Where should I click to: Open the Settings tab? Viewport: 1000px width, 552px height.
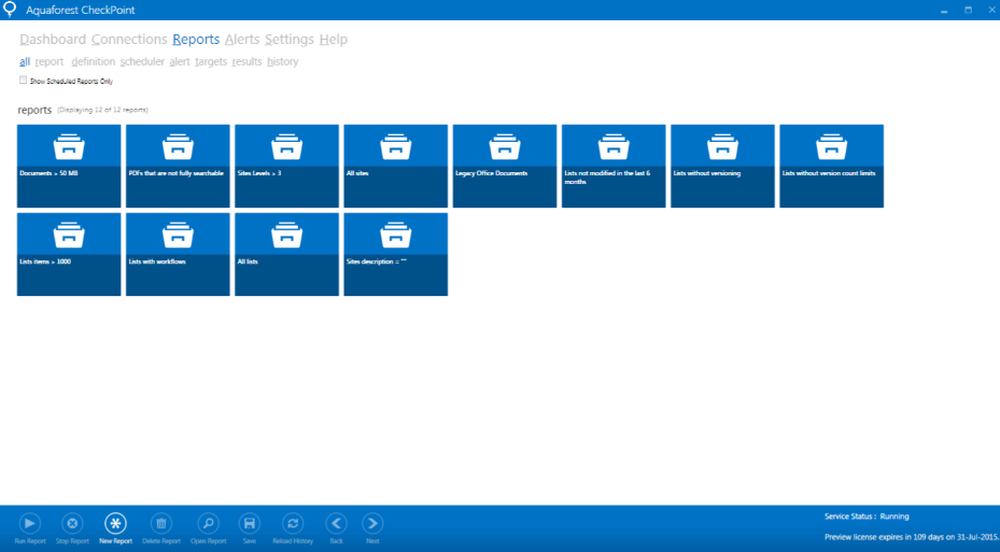[290, 40]
